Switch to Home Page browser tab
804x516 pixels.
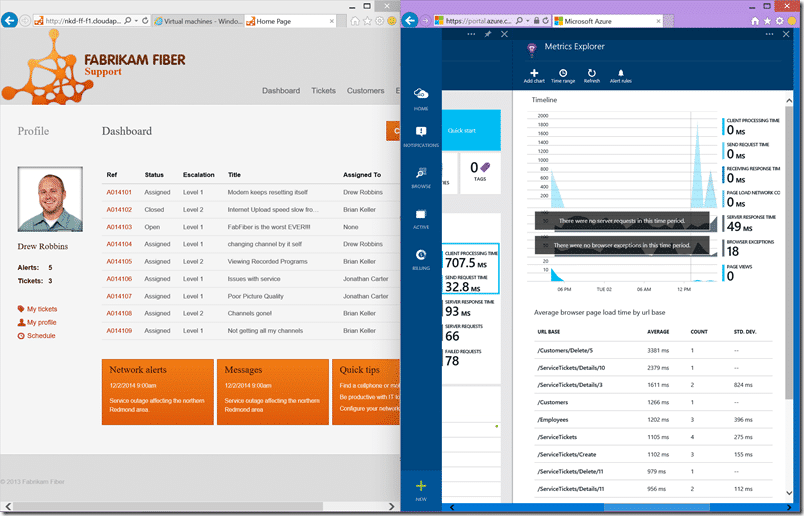(290, 21)
